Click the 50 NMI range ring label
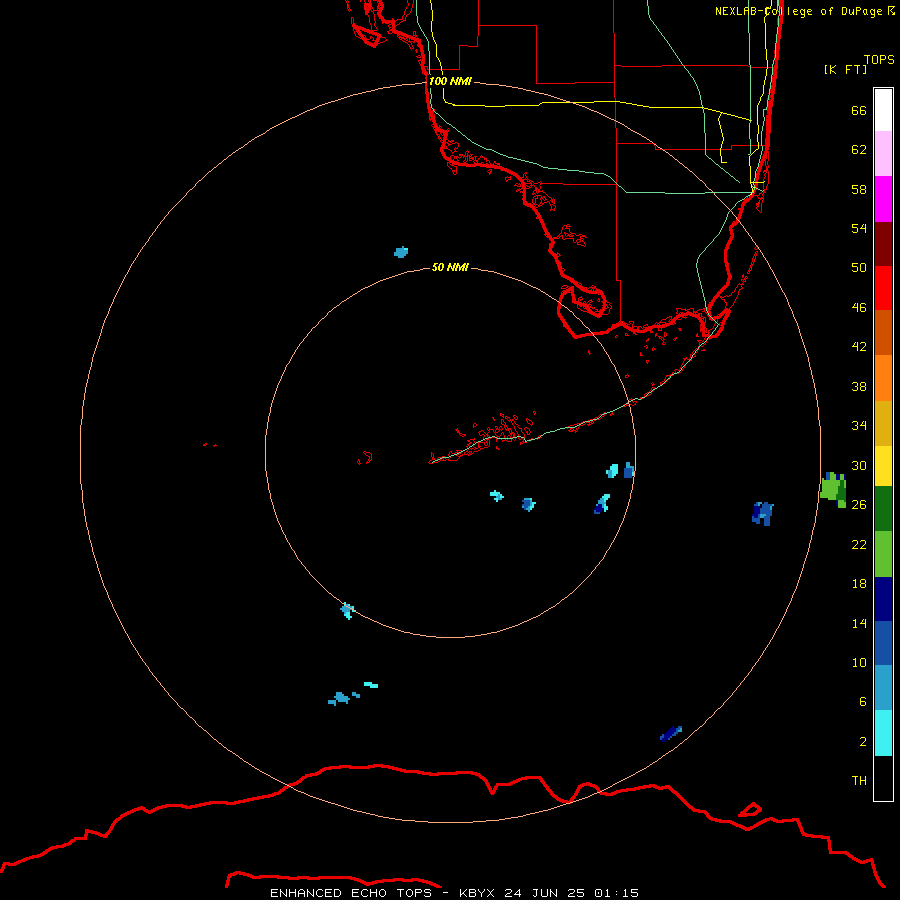The height and width of the screenshot is (900, 900). click(450, 267)
